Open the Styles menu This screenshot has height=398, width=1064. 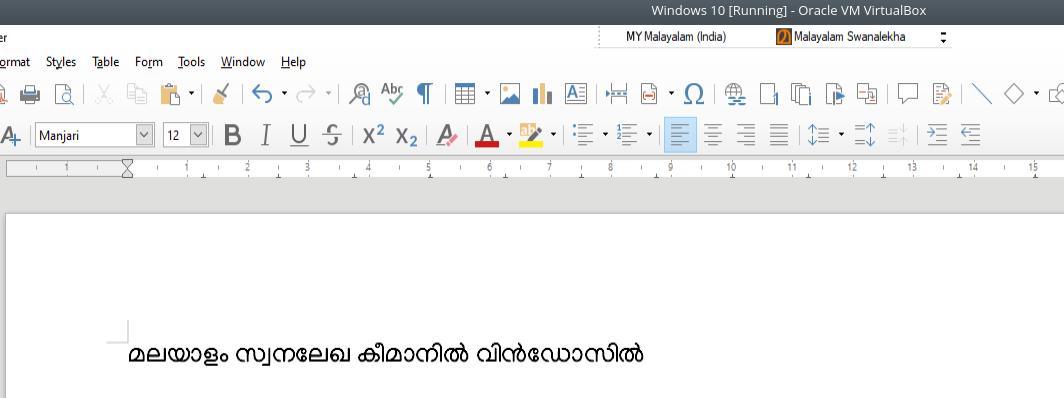coord(61,62)
